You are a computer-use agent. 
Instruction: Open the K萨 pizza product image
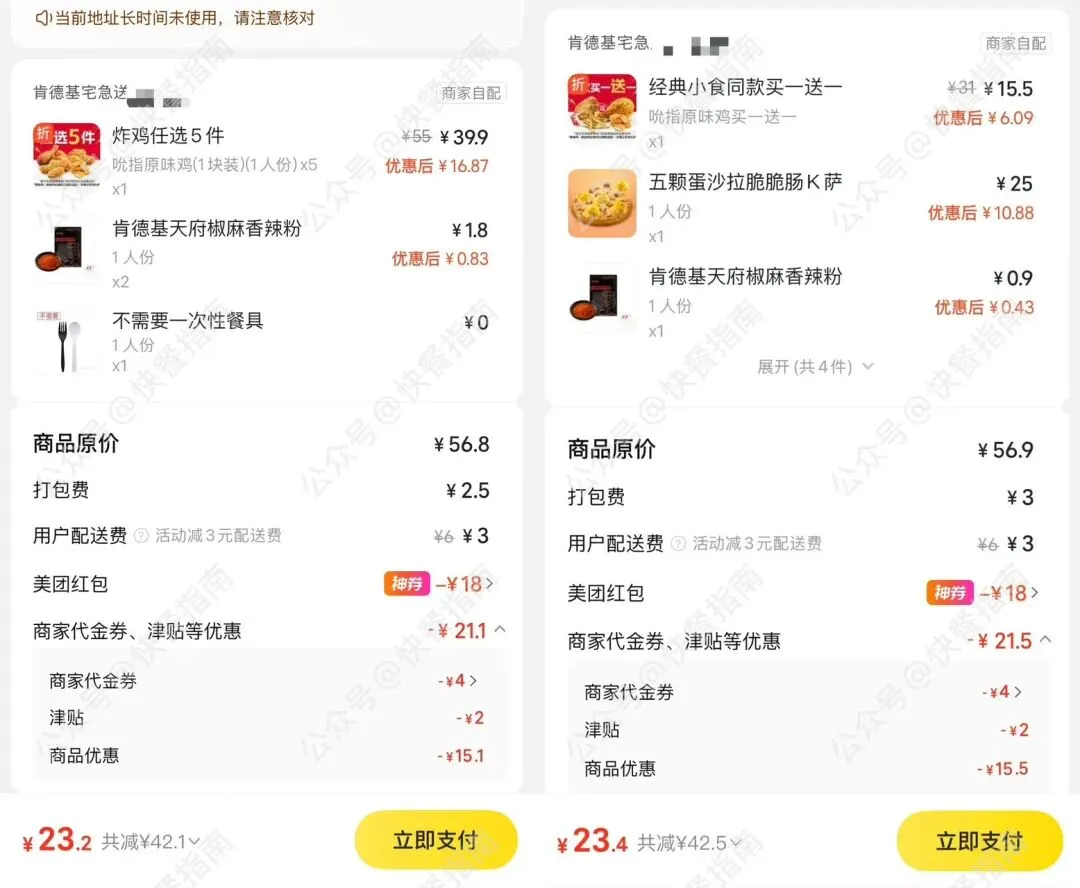602,203
